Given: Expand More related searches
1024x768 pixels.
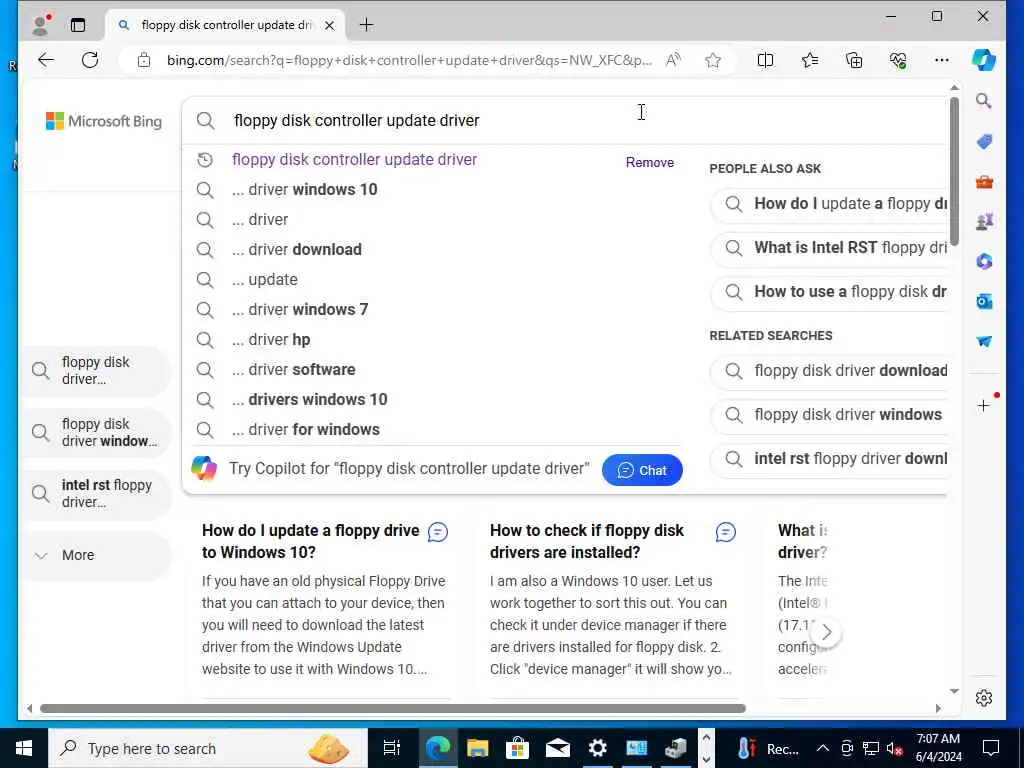Looking at the screenshot, I should point(97,555).
